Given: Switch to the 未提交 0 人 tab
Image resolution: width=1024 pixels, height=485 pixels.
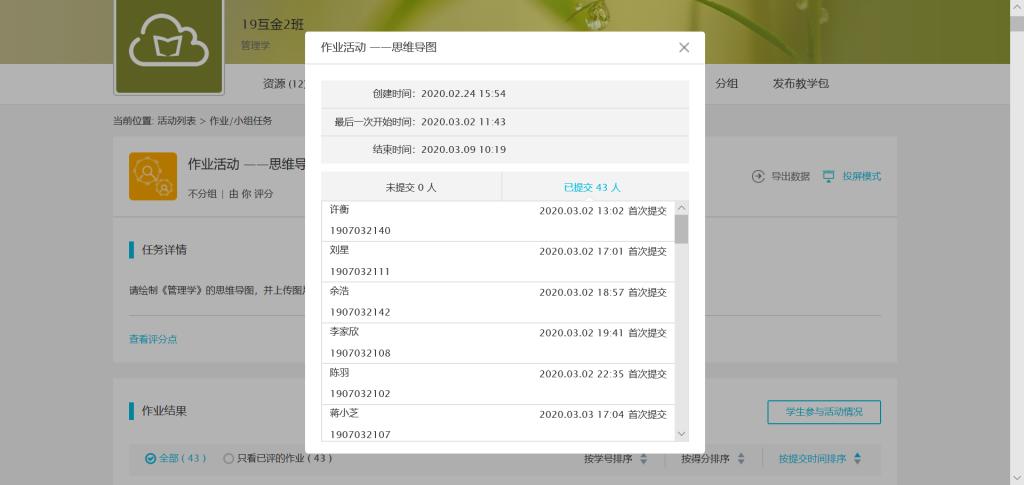Looking at the screenshot, I should click(x=411, y=187).
